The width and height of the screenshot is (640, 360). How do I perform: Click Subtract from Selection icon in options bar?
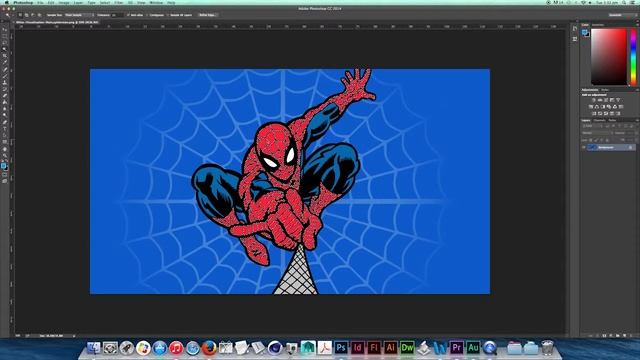[x=33, y=15]
